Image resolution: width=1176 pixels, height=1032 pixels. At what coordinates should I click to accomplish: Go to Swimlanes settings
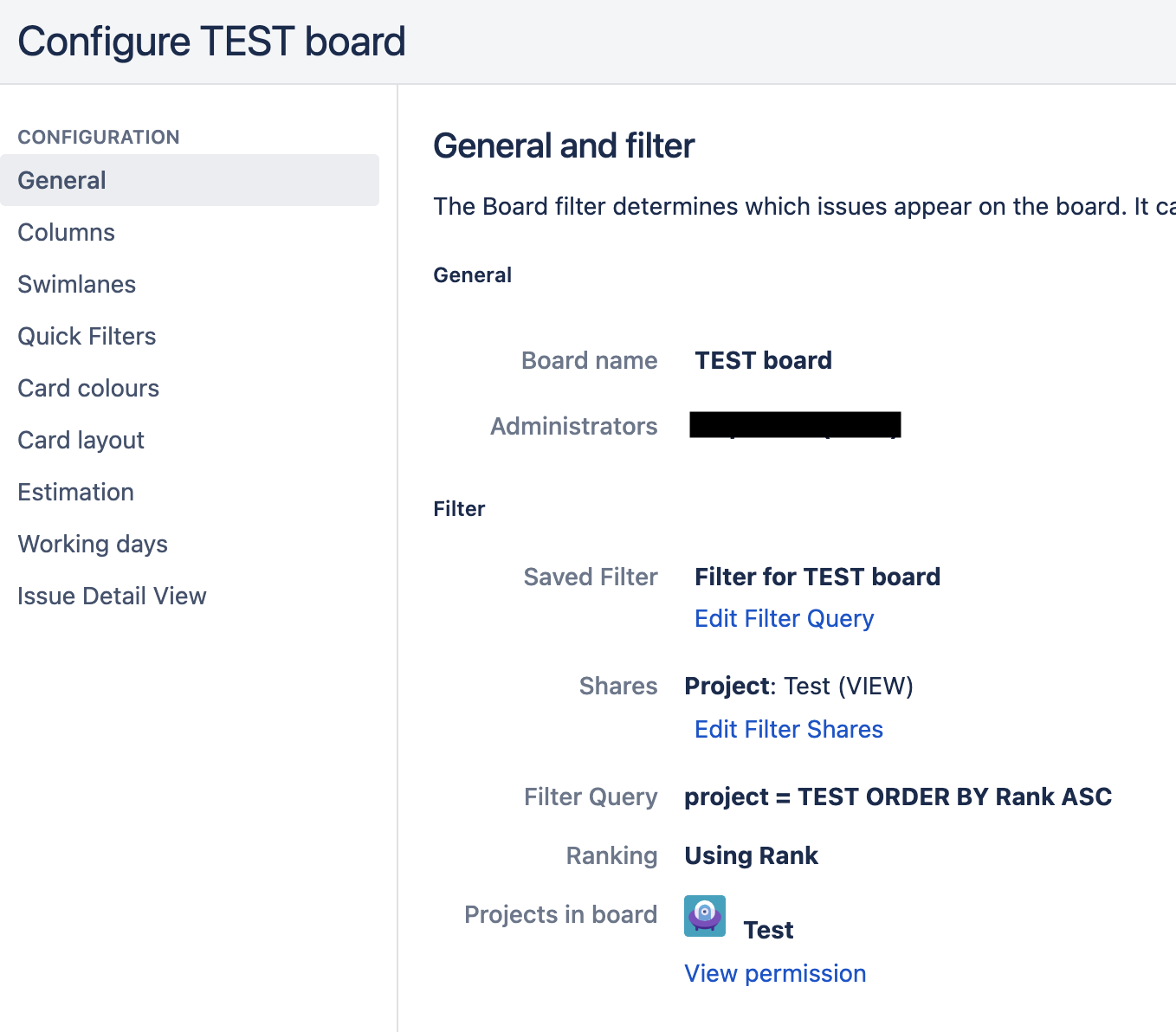tap(77, 284)
